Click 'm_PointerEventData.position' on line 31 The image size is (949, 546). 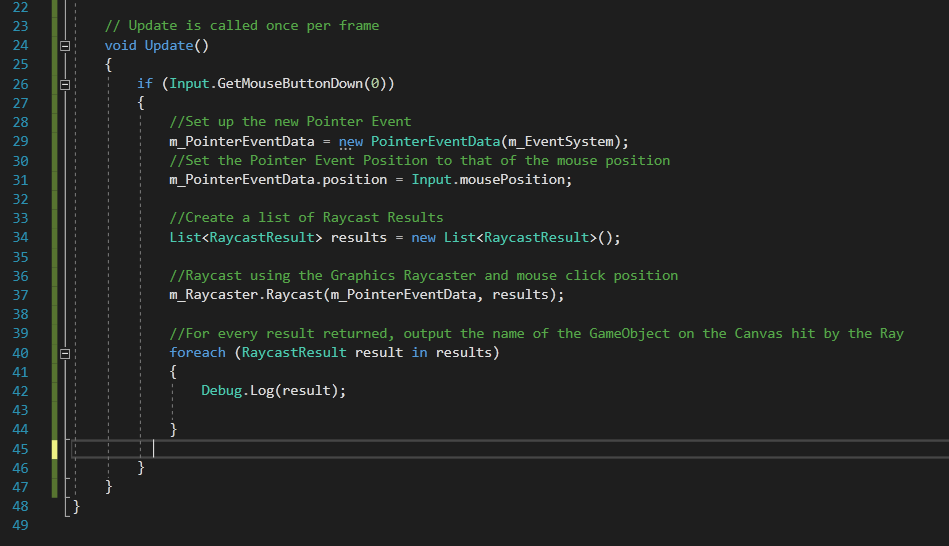click(x=278, y=180)
